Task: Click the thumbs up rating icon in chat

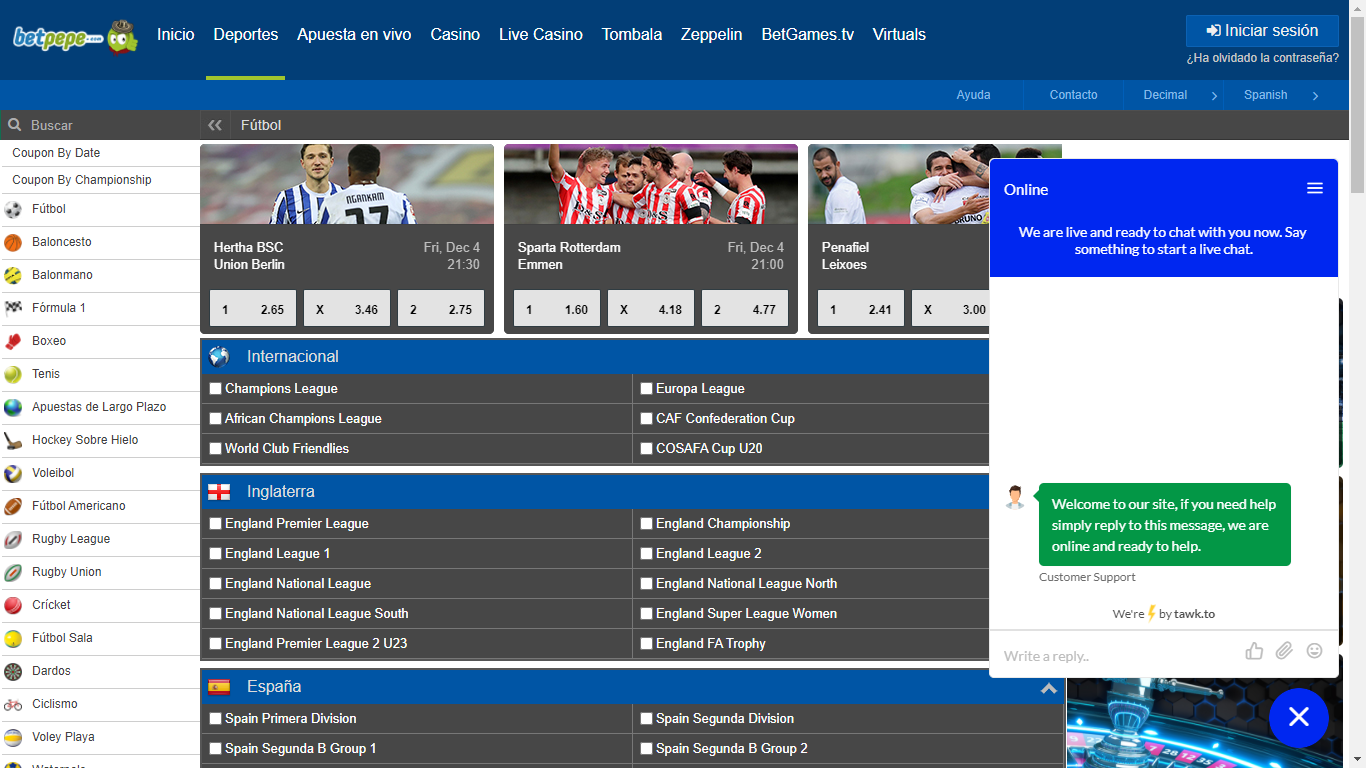Action: click(1254, 651)
